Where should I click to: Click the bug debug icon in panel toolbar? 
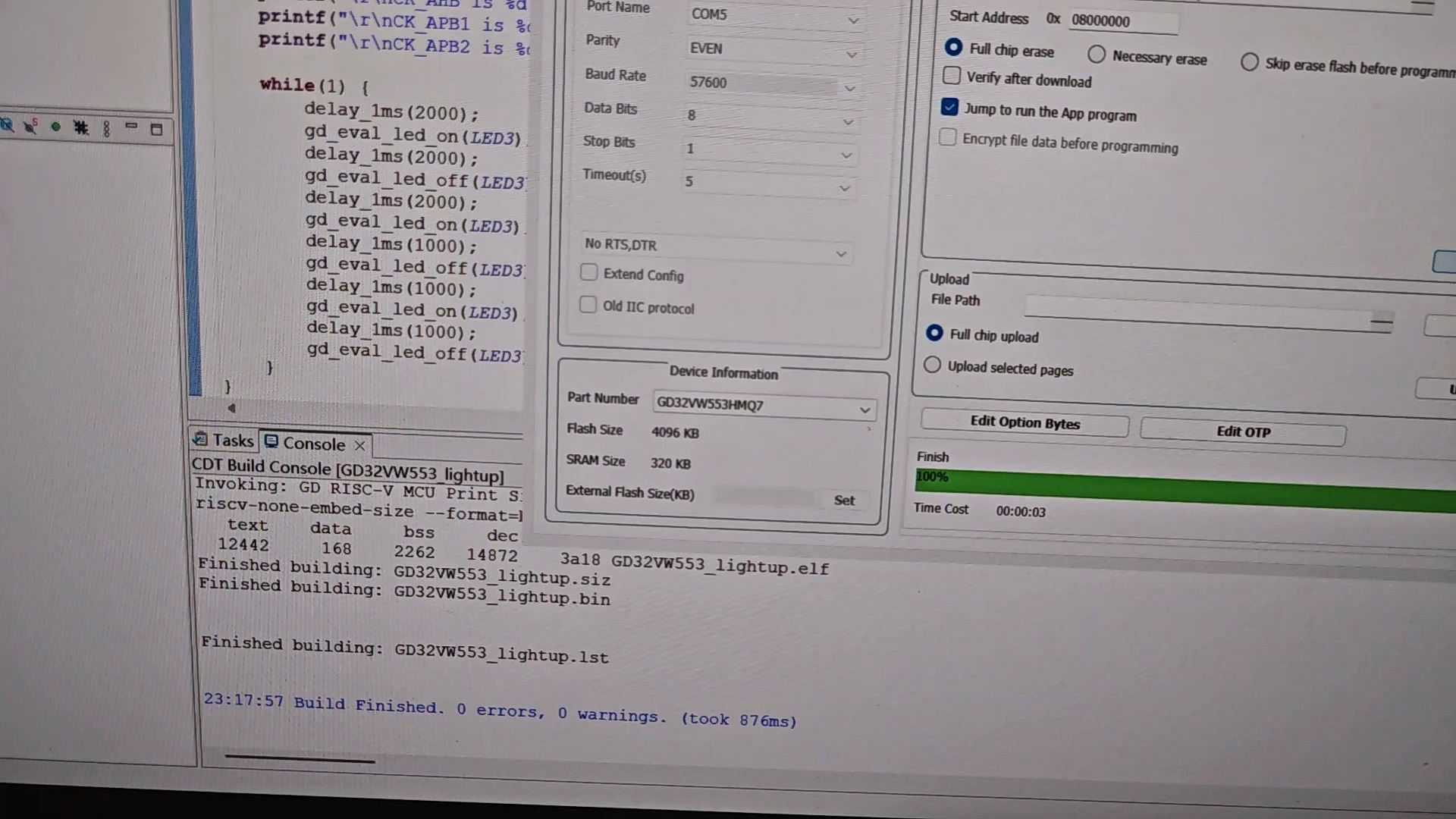pyautogui.click(x=80, y=127)
